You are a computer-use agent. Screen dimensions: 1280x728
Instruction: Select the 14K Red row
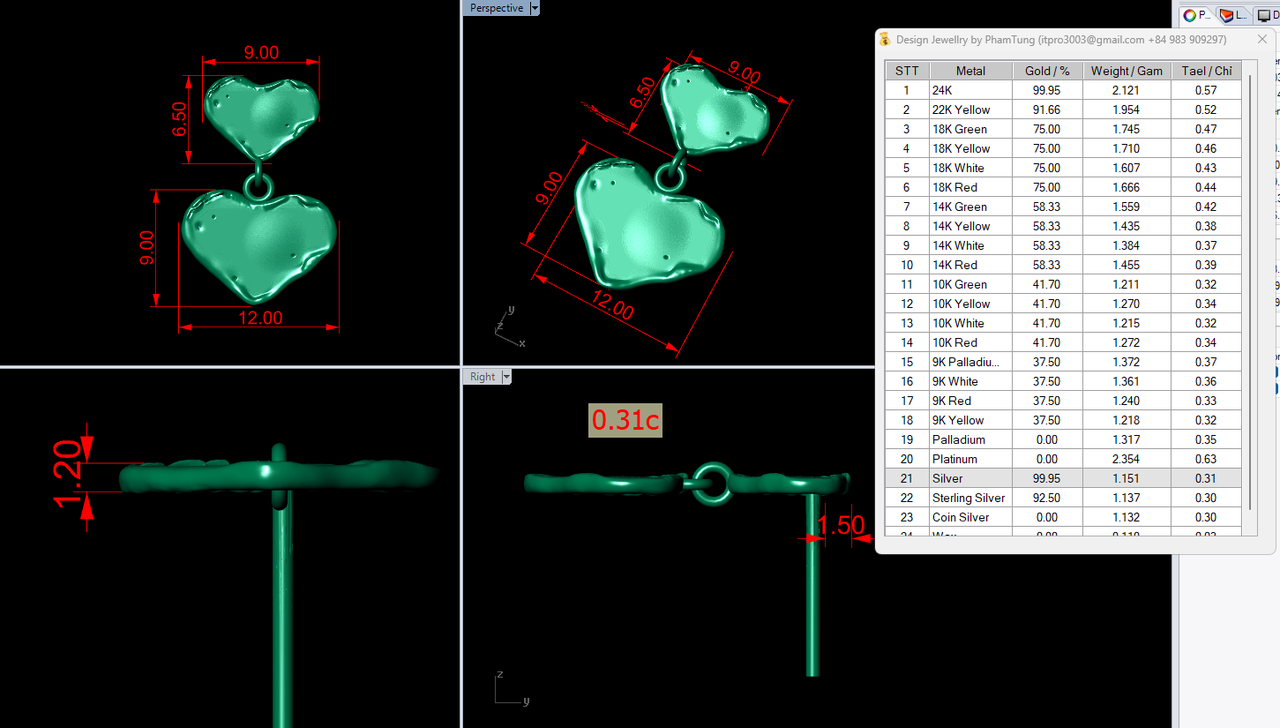point(1064,265)
